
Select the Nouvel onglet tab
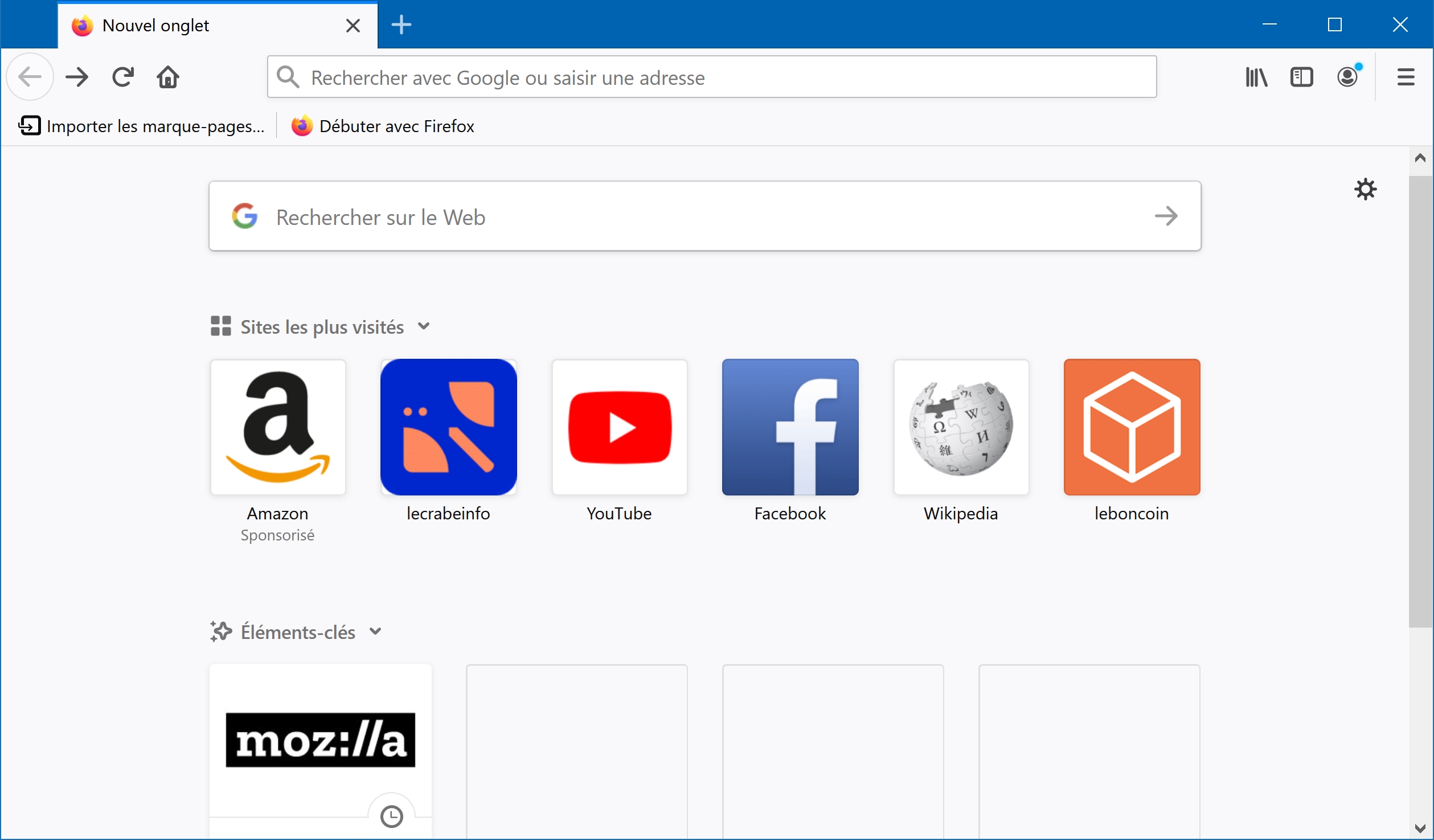[x=218, y=26]
